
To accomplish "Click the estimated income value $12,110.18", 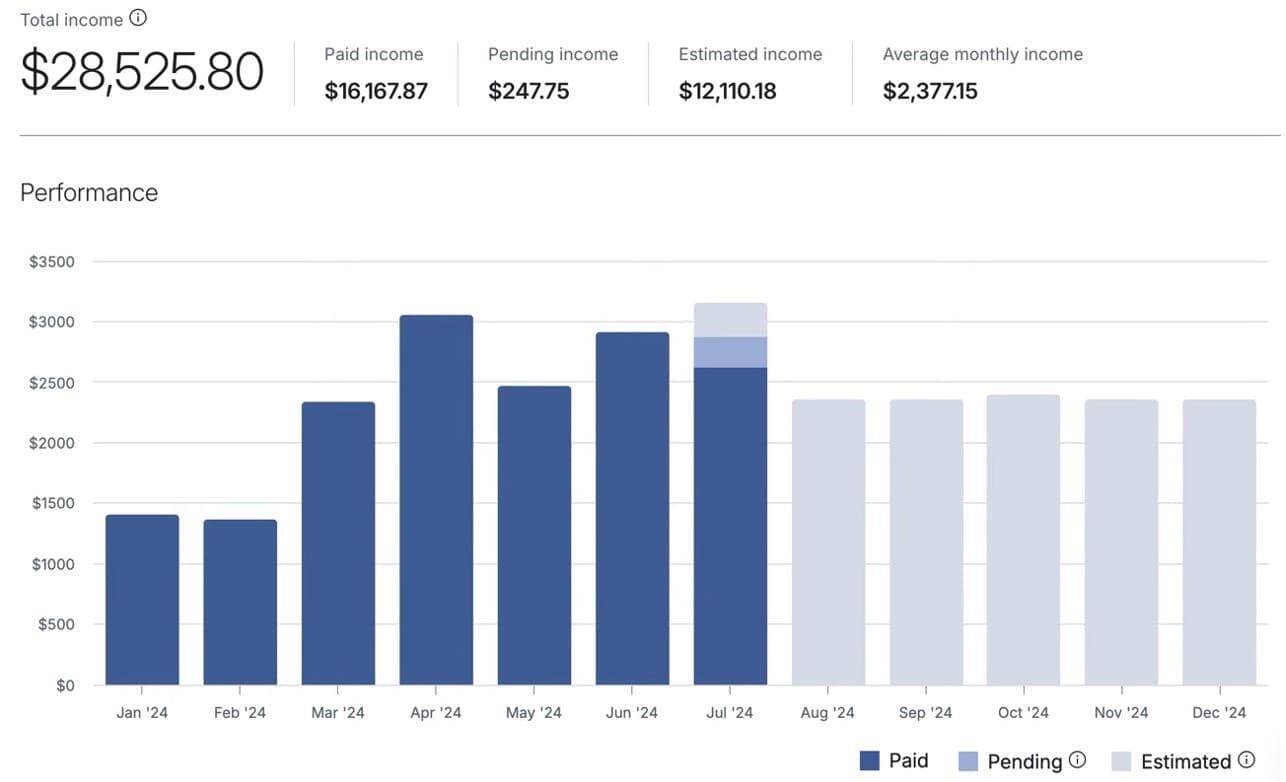I will pyautogui.click(x=728, y=91).
